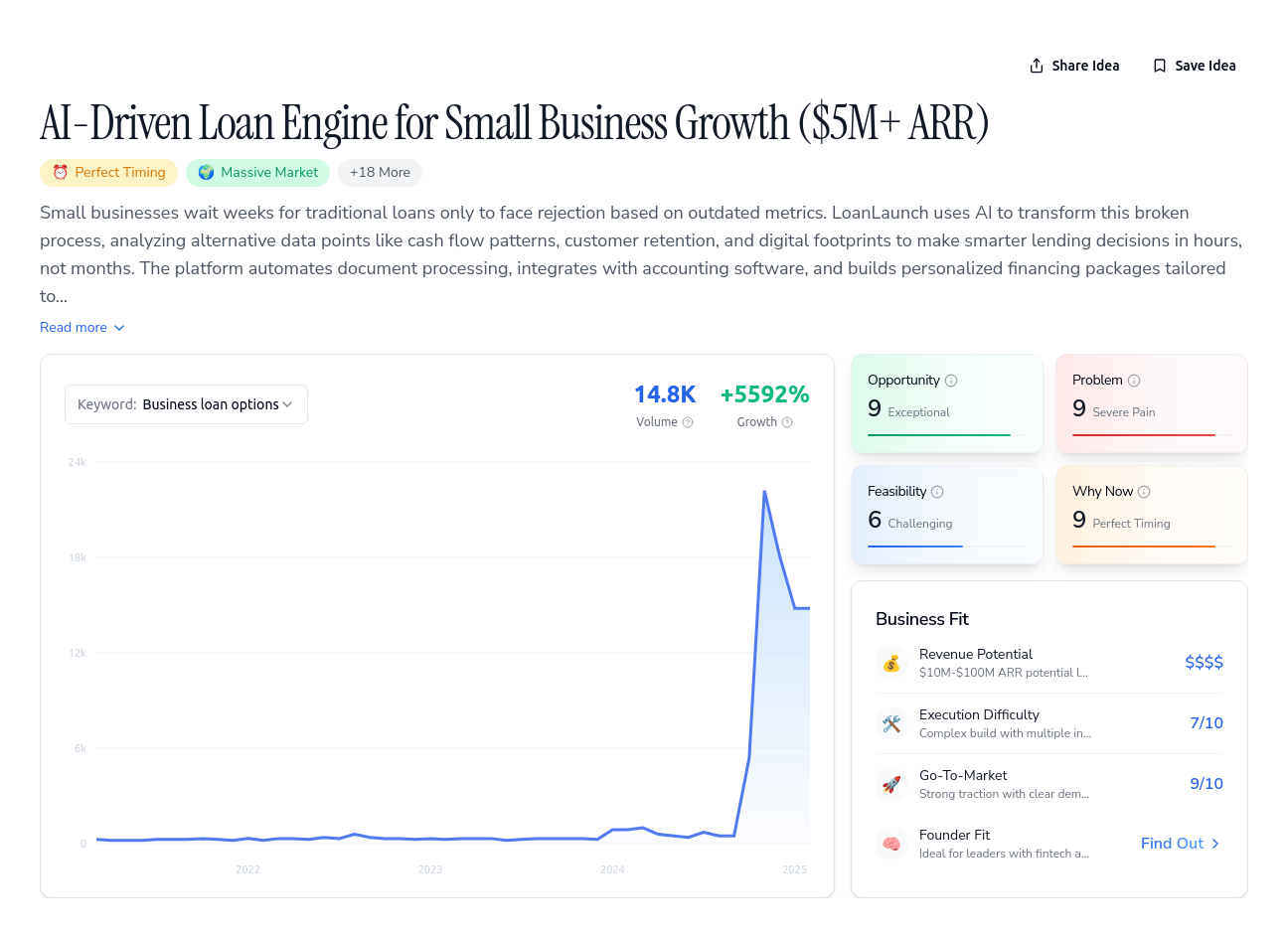
Task: Click the 2023 label on chart axis
Action: (430, 869)
